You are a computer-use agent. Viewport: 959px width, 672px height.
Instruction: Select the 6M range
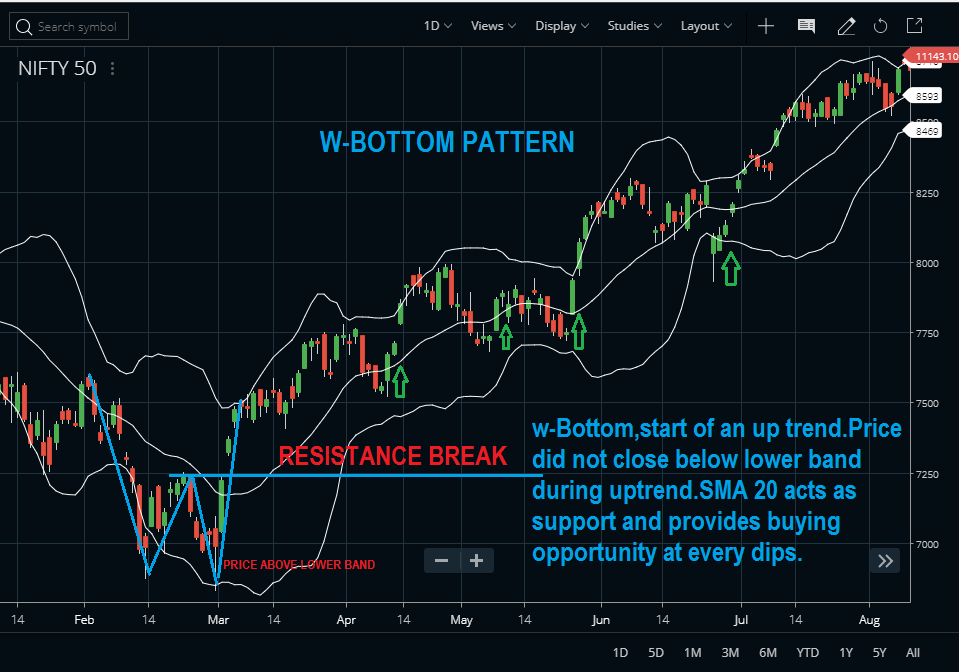click(768, 652)
